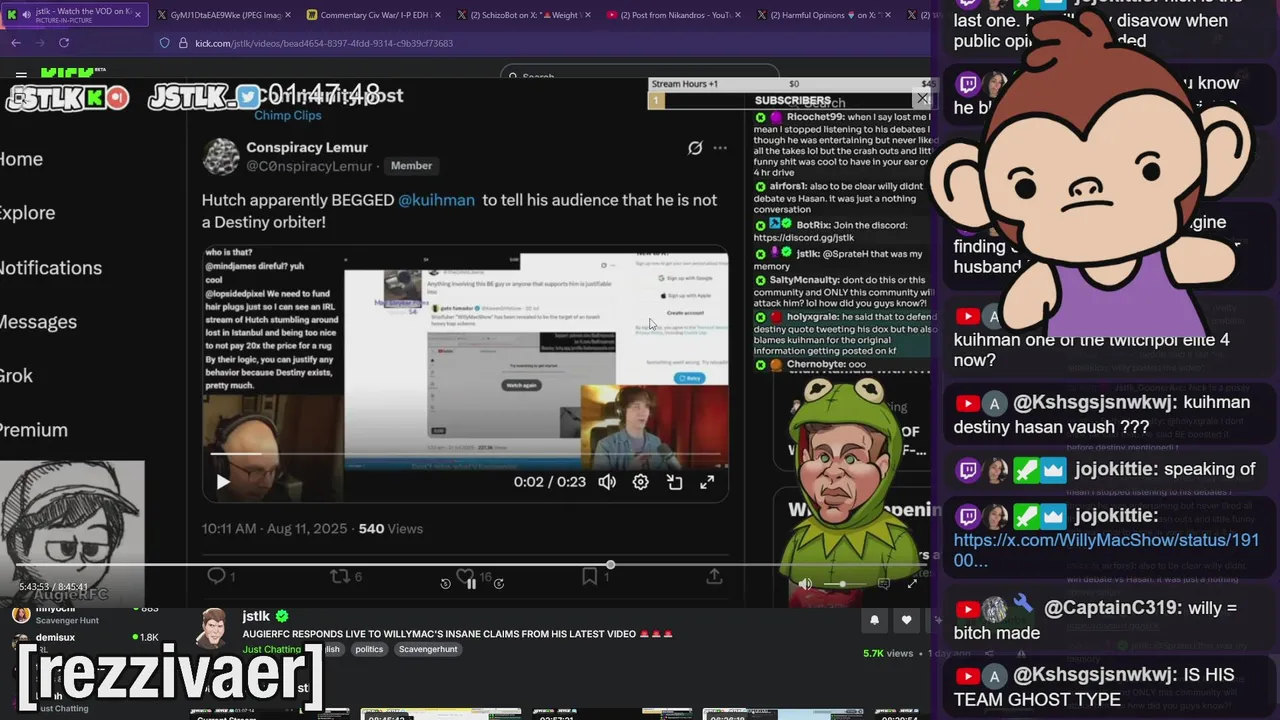Go back in browser history

[15, 43]
